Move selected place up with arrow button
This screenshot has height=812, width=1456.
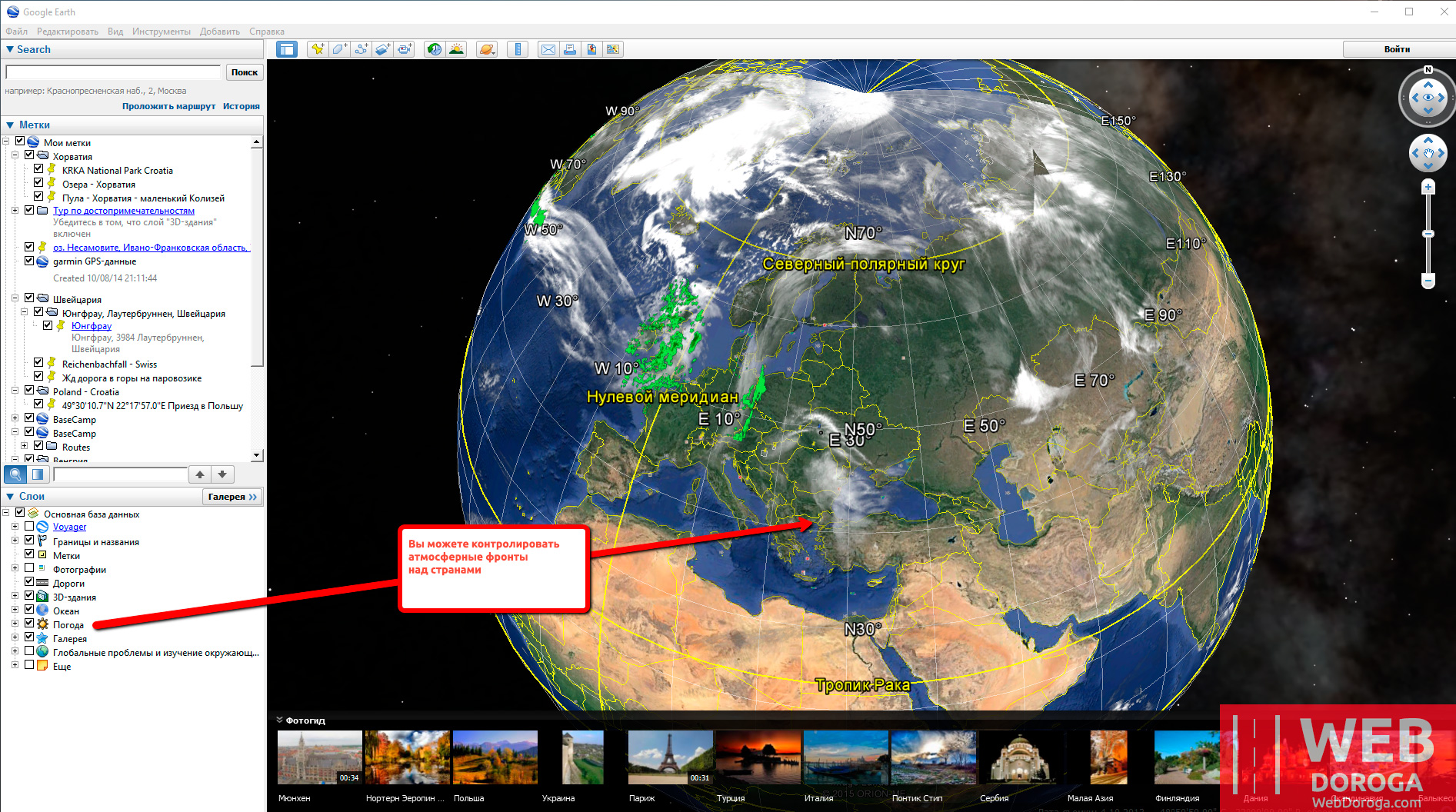[x=200, y=474]
